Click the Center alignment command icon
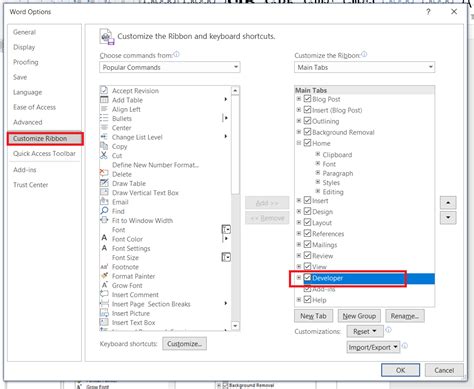This screenshot has height=389, width=474. click(x=104, y=127)
